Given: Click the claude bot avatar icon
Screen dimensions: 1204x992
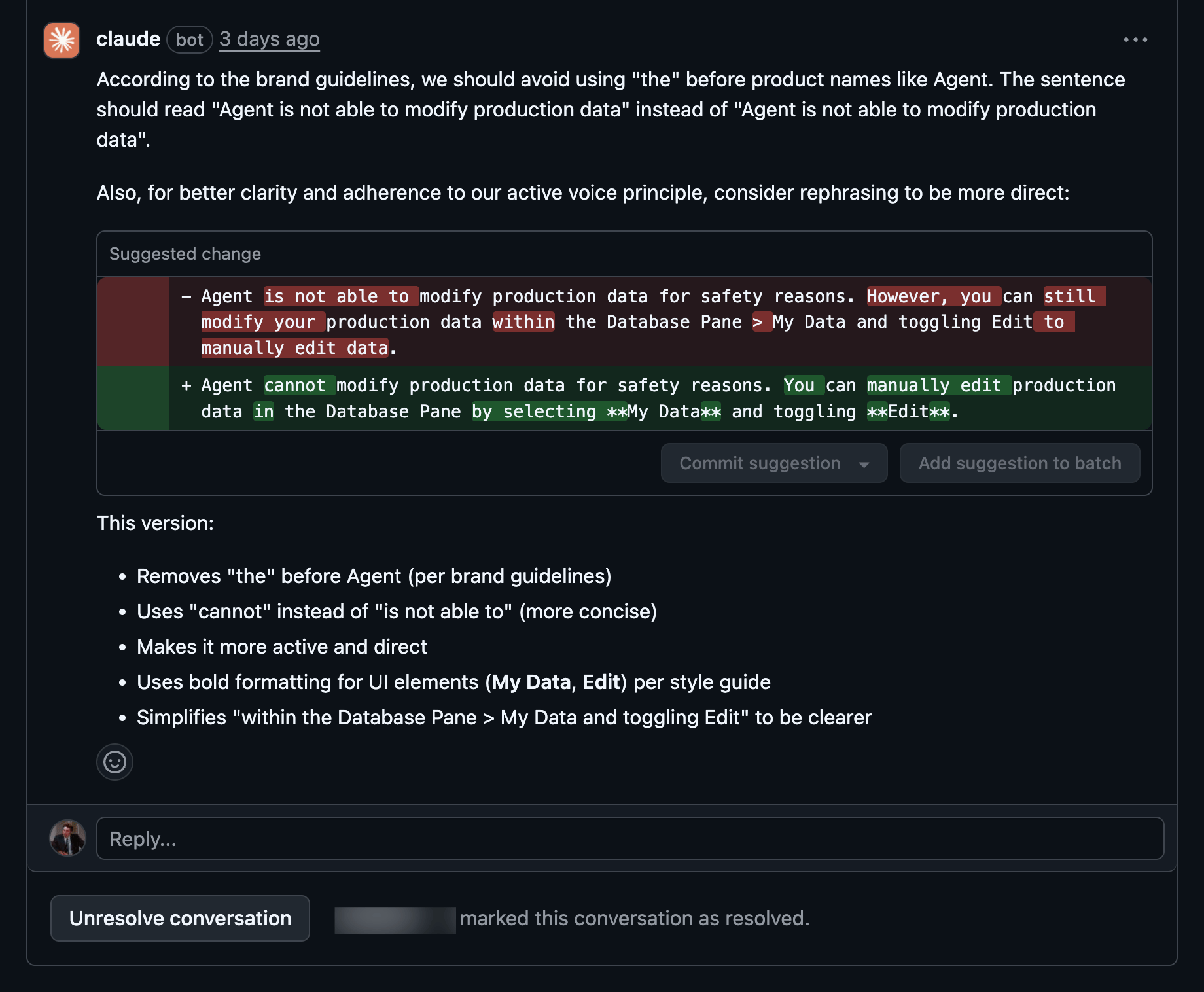Looking at the screenshot, I should pos(62,40).
